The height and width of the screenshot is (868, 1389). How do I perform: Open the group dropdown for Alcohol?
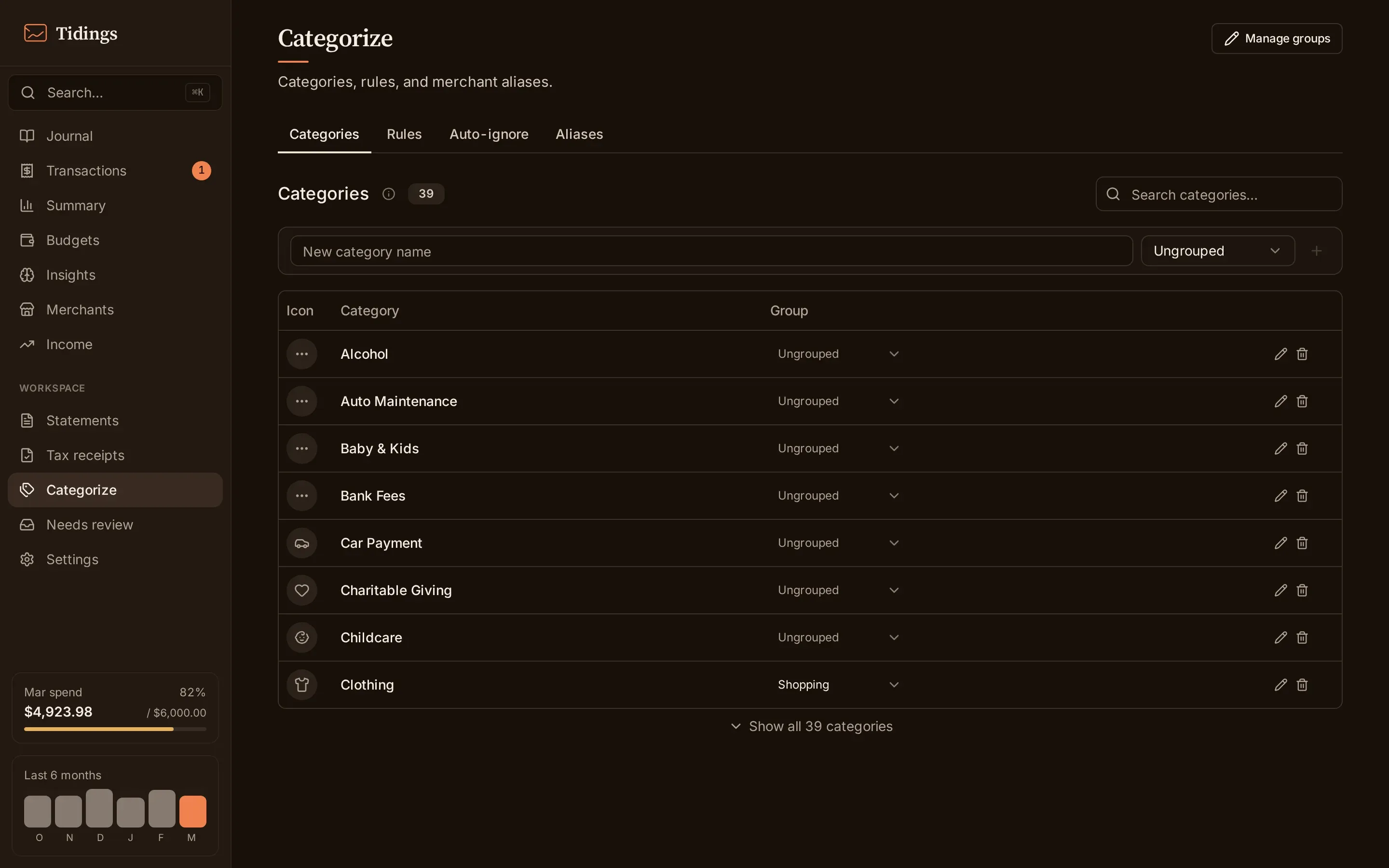tap(839, 354)
